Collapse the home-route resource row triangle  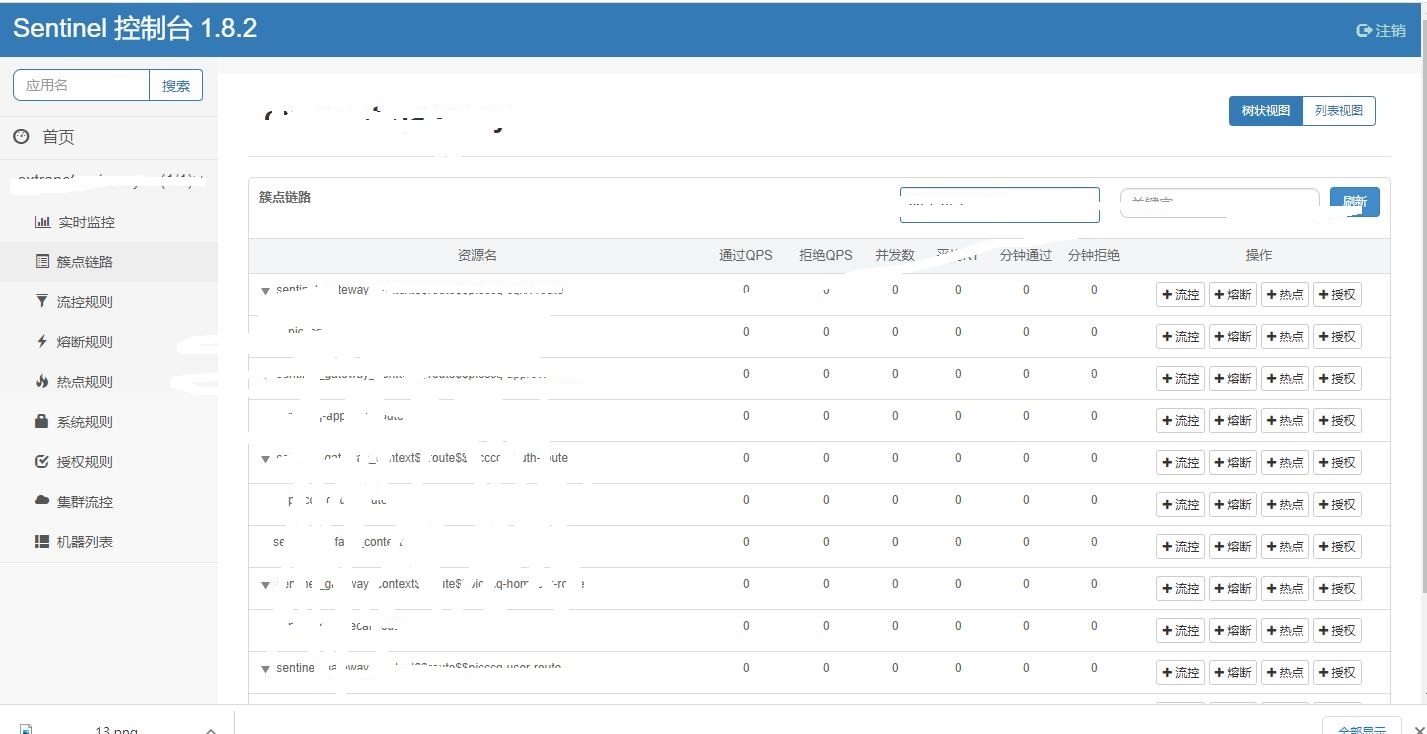point(265,585)
